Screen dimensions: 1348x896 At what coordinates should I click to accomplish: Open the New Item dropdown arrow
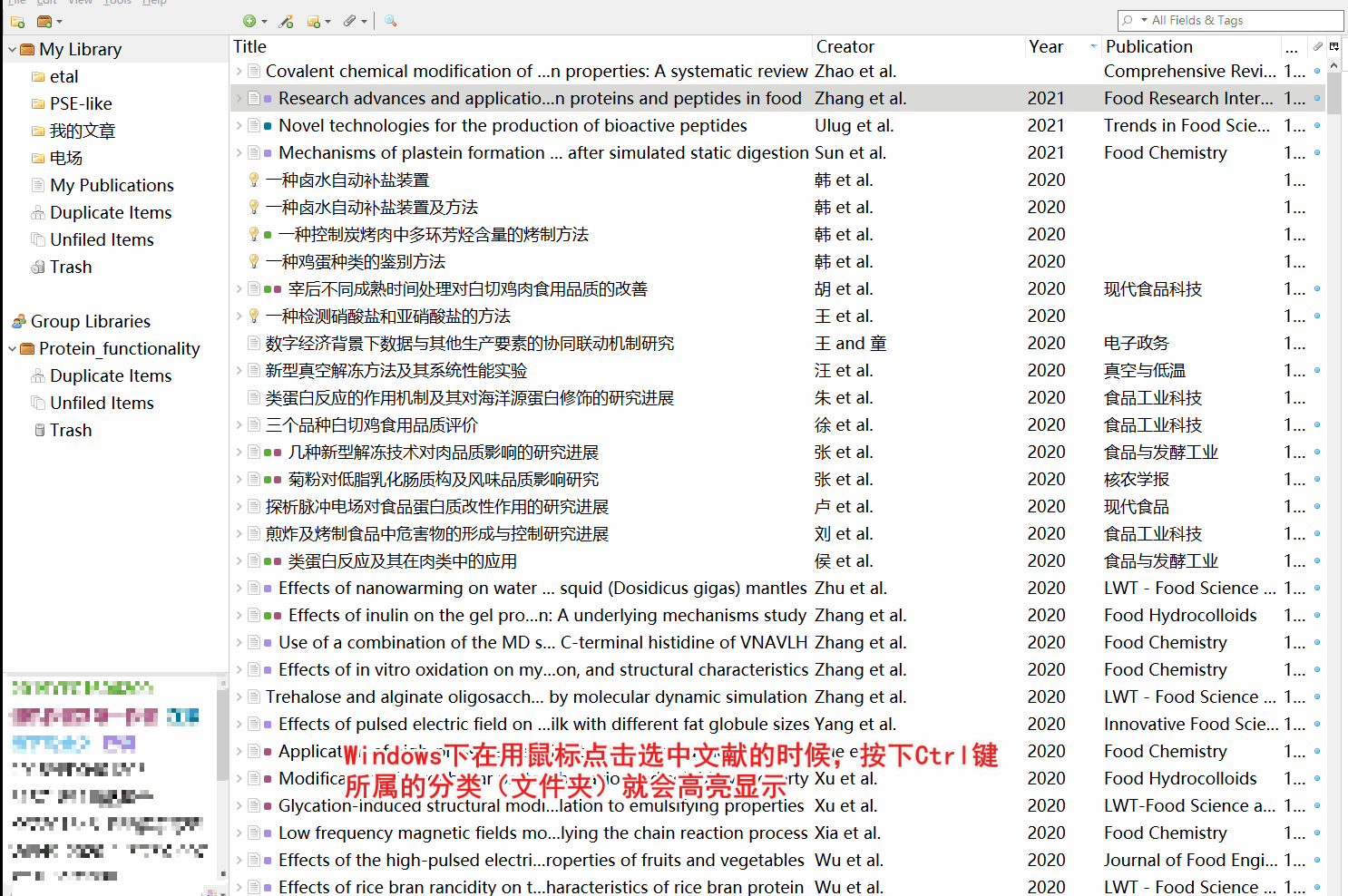pyautogui.click(x=264, y=22)
